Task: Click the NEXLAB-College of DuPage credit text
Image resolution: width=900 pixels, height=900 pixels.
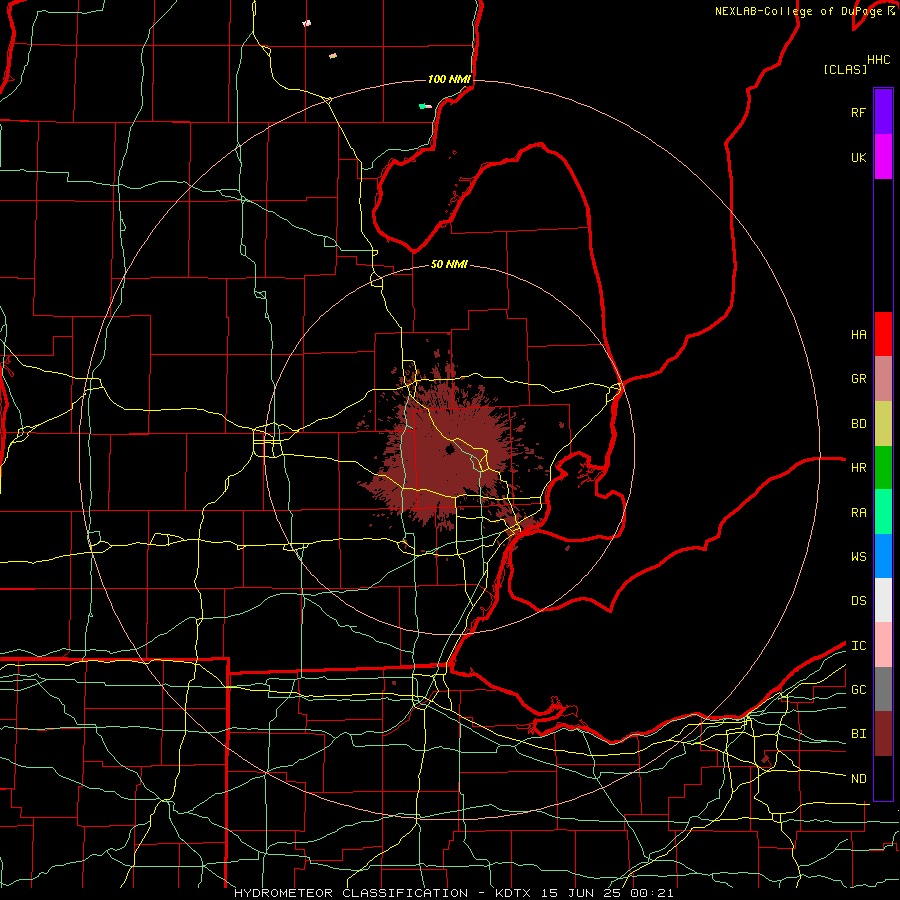Action: (800, 11)
